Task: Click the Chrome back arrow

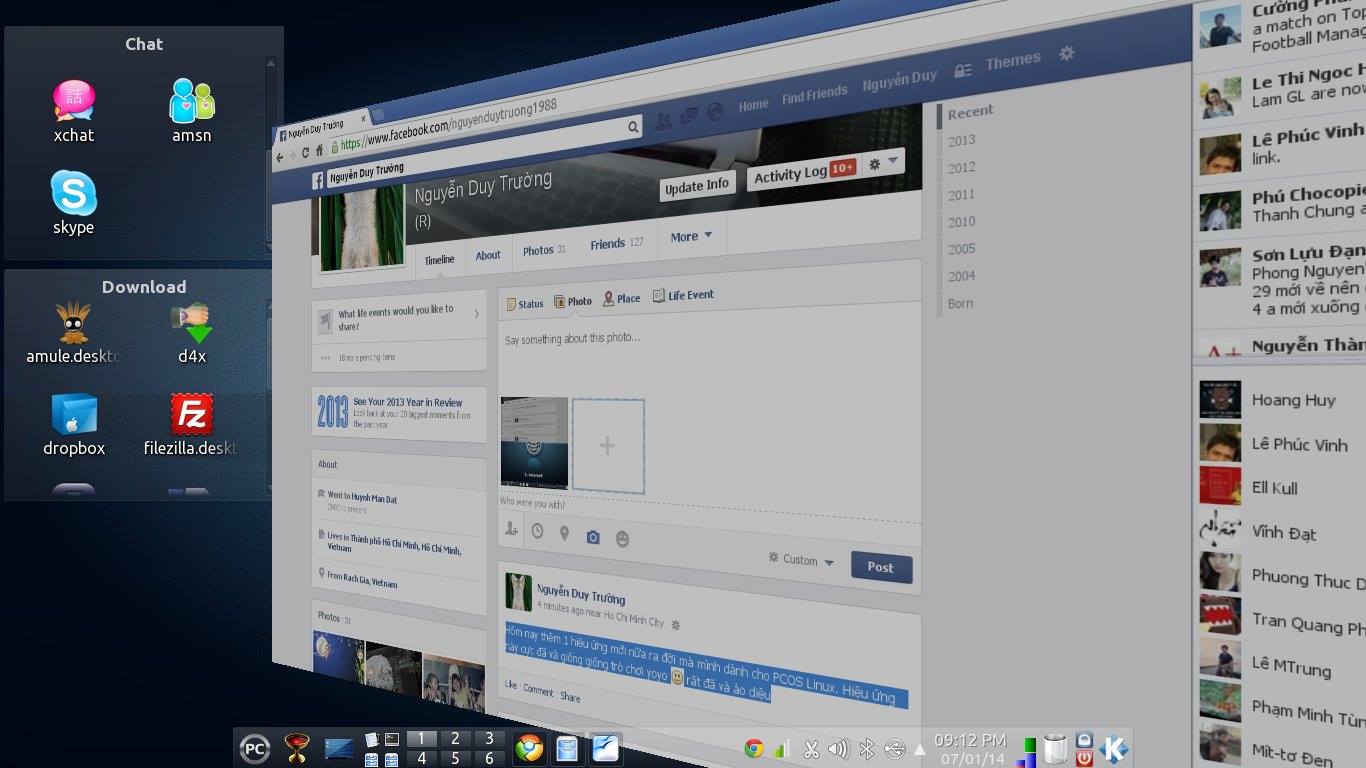Action: pyautogui.click(x=279, y=156)
